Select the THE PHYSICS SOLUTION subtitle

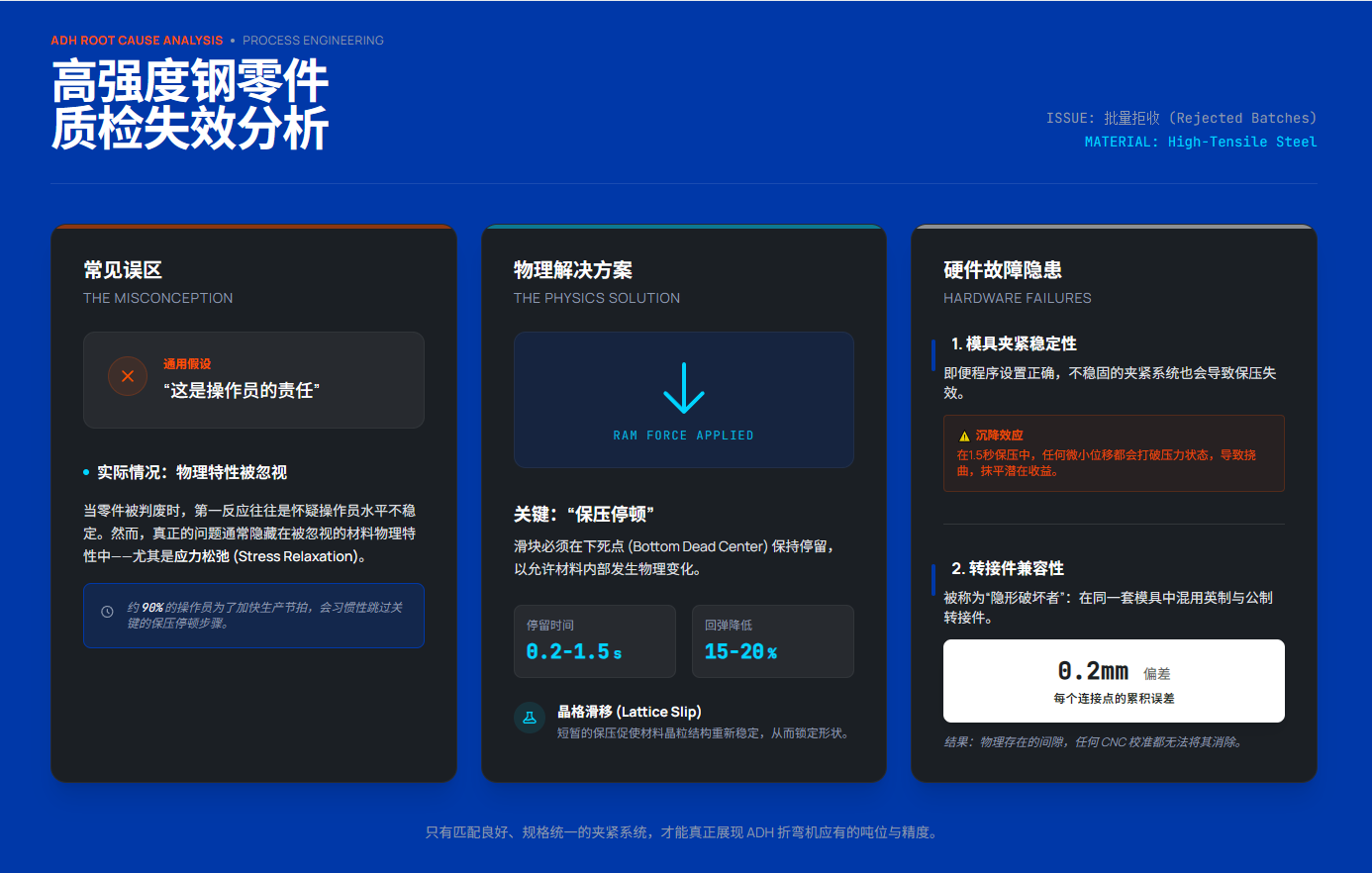(597, 298)
